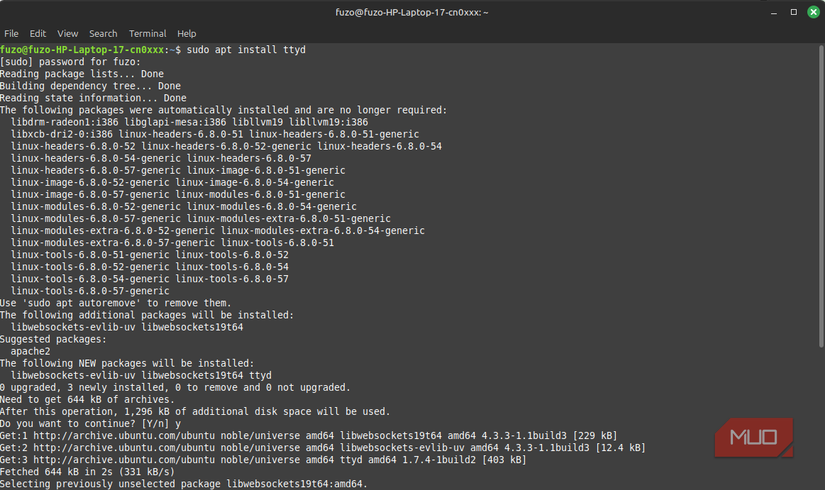Open the Search menu
The image size is (825, 490).
(x=103, y=34)
